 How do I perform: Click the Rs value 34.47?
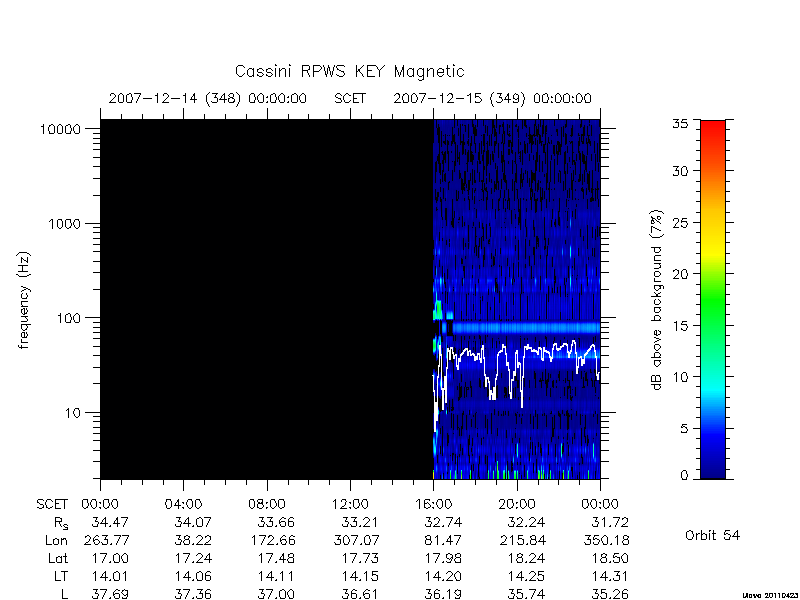pyautogui.click(x=110, y=522)
